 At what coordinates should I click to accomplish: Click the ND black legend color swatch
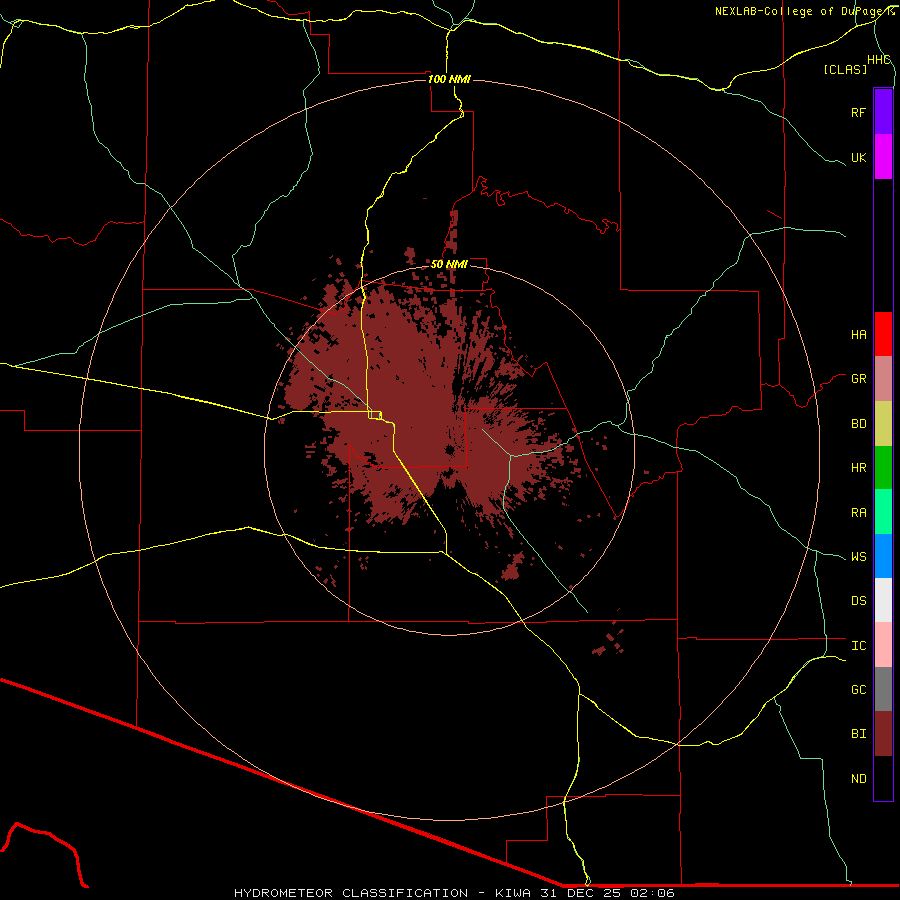(883, 778)
